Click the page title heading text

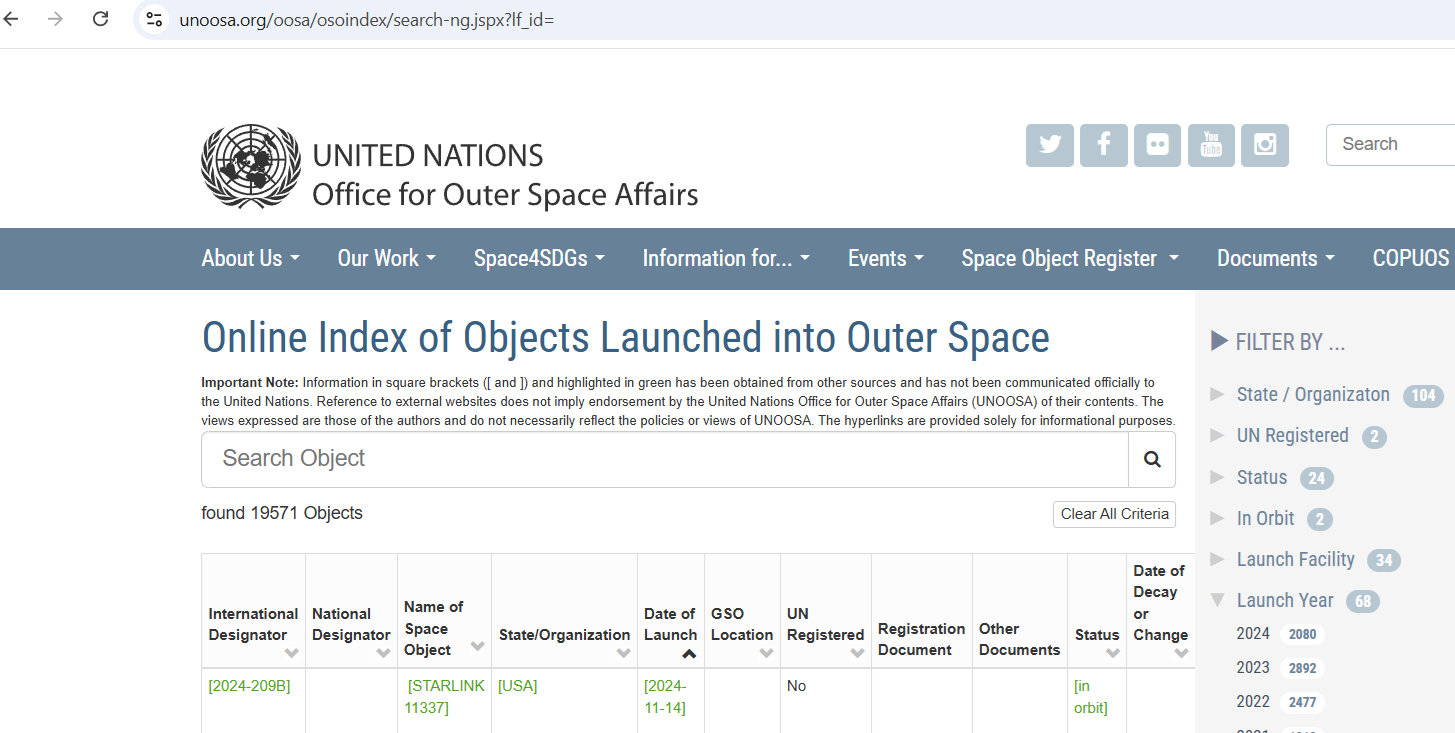click(626, 338)
